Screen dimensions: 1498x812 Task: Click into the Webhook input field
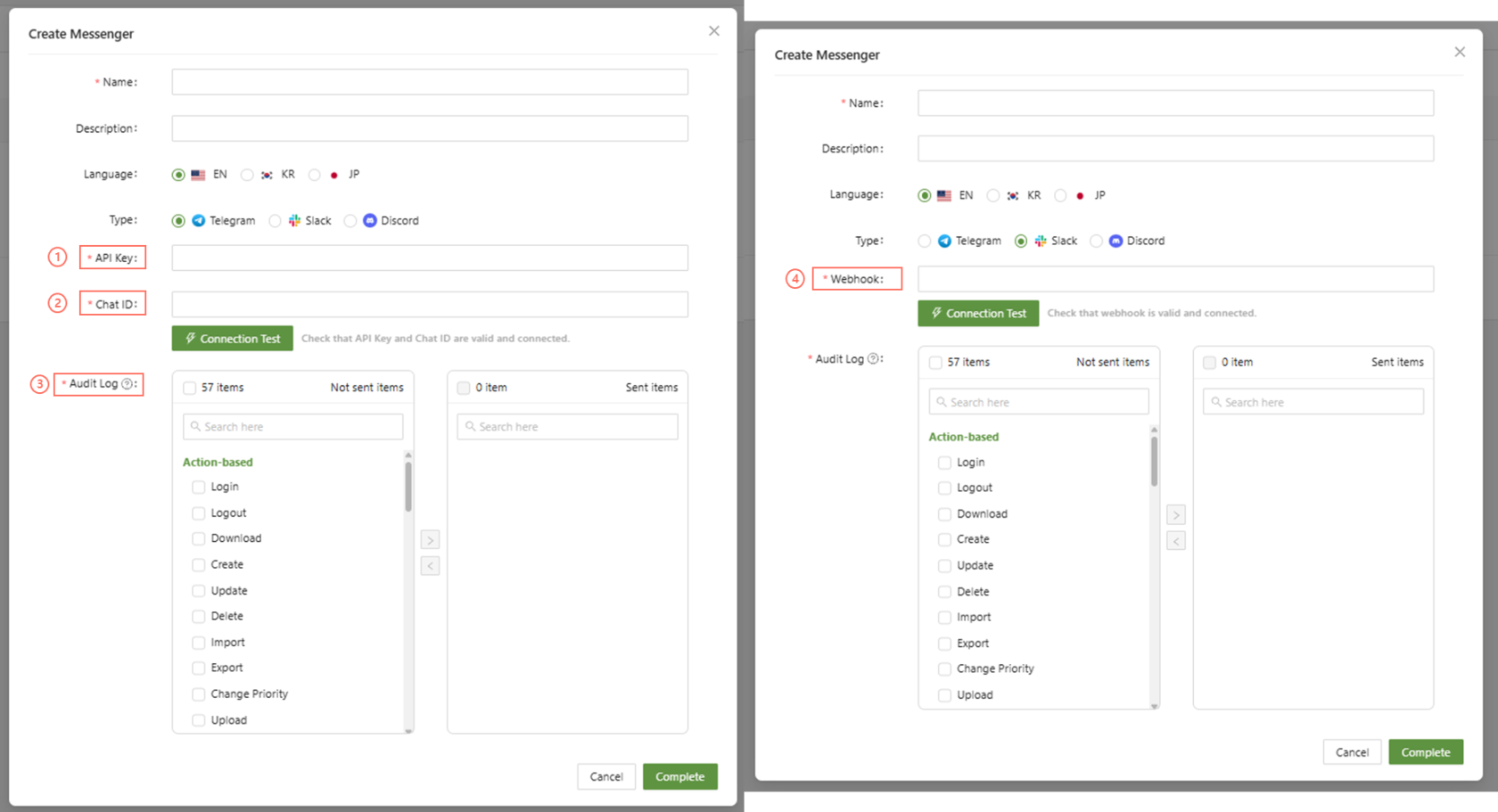tap(1175, 279)
